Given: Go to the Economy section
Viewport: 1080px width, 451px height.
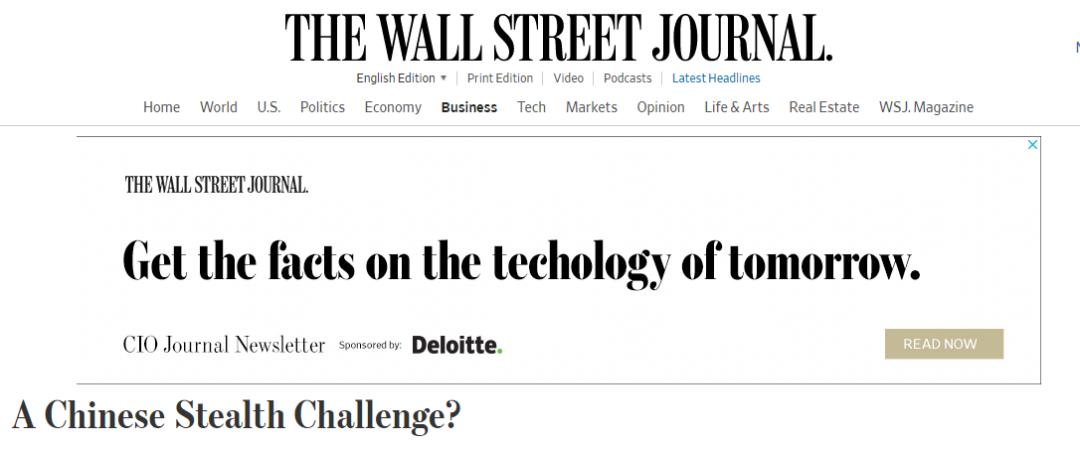Looking at the screenshot, I should pos(393,107).
